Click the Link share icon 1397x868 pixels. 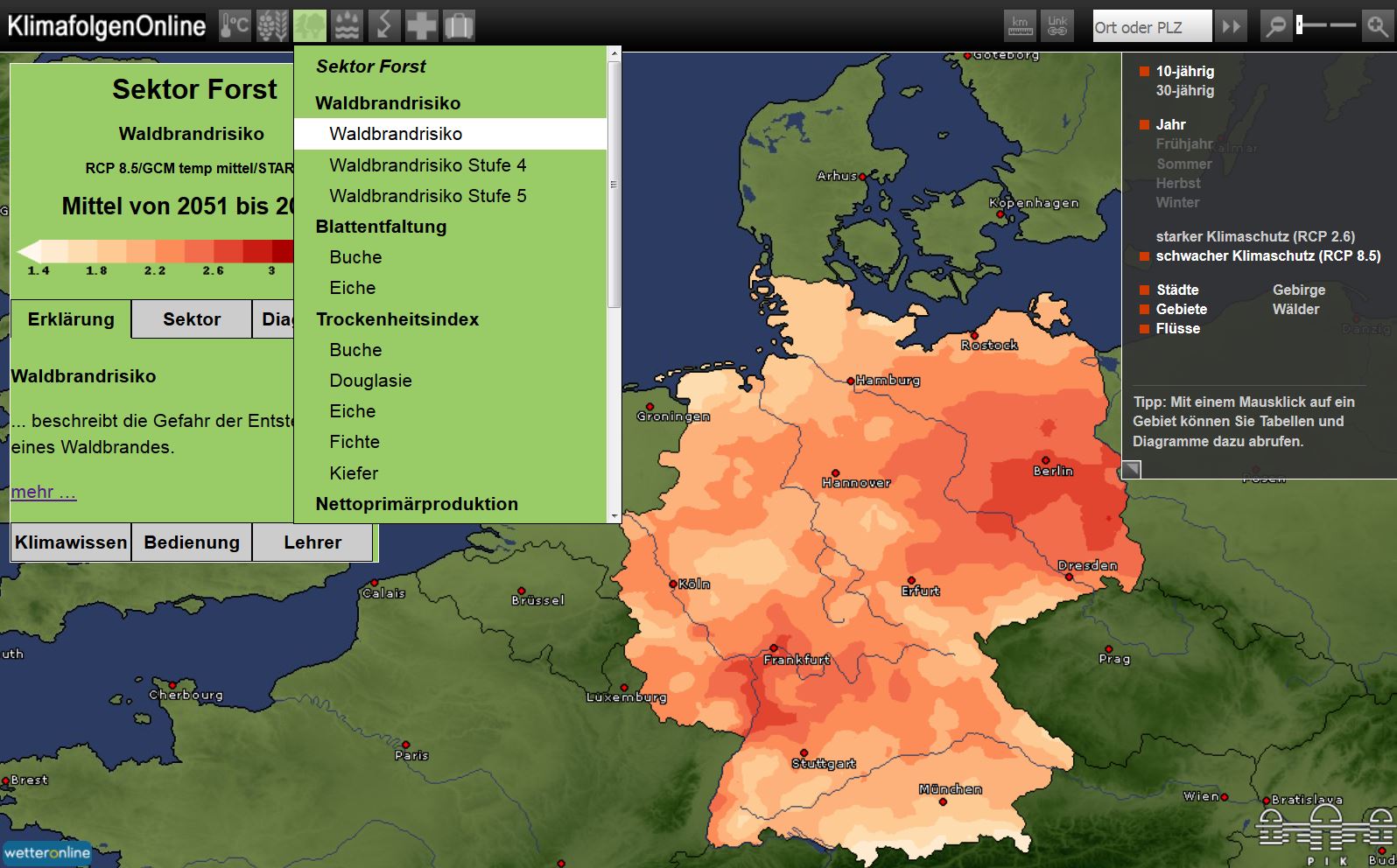(x=1057, y=26)
